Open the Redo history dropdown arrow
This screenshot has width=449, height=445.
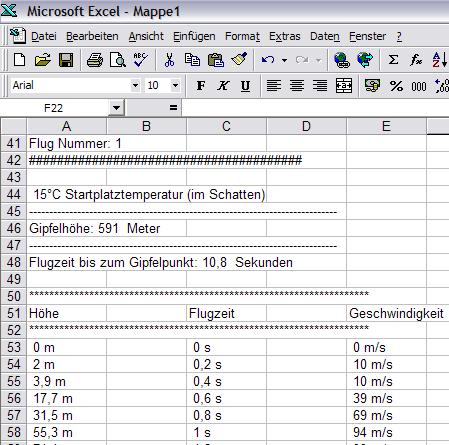coord(319,60)
